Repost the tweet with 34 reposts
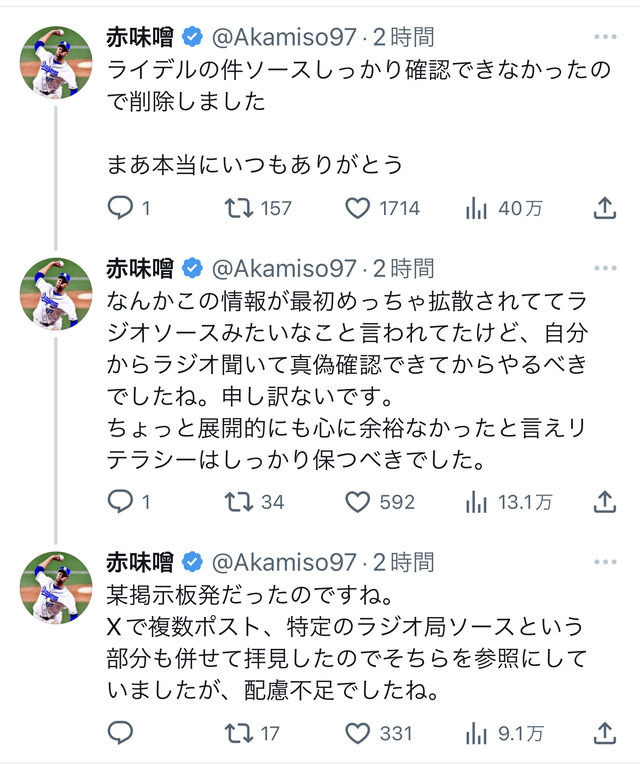This screenshot has width=640, height=766. [237, 502]
